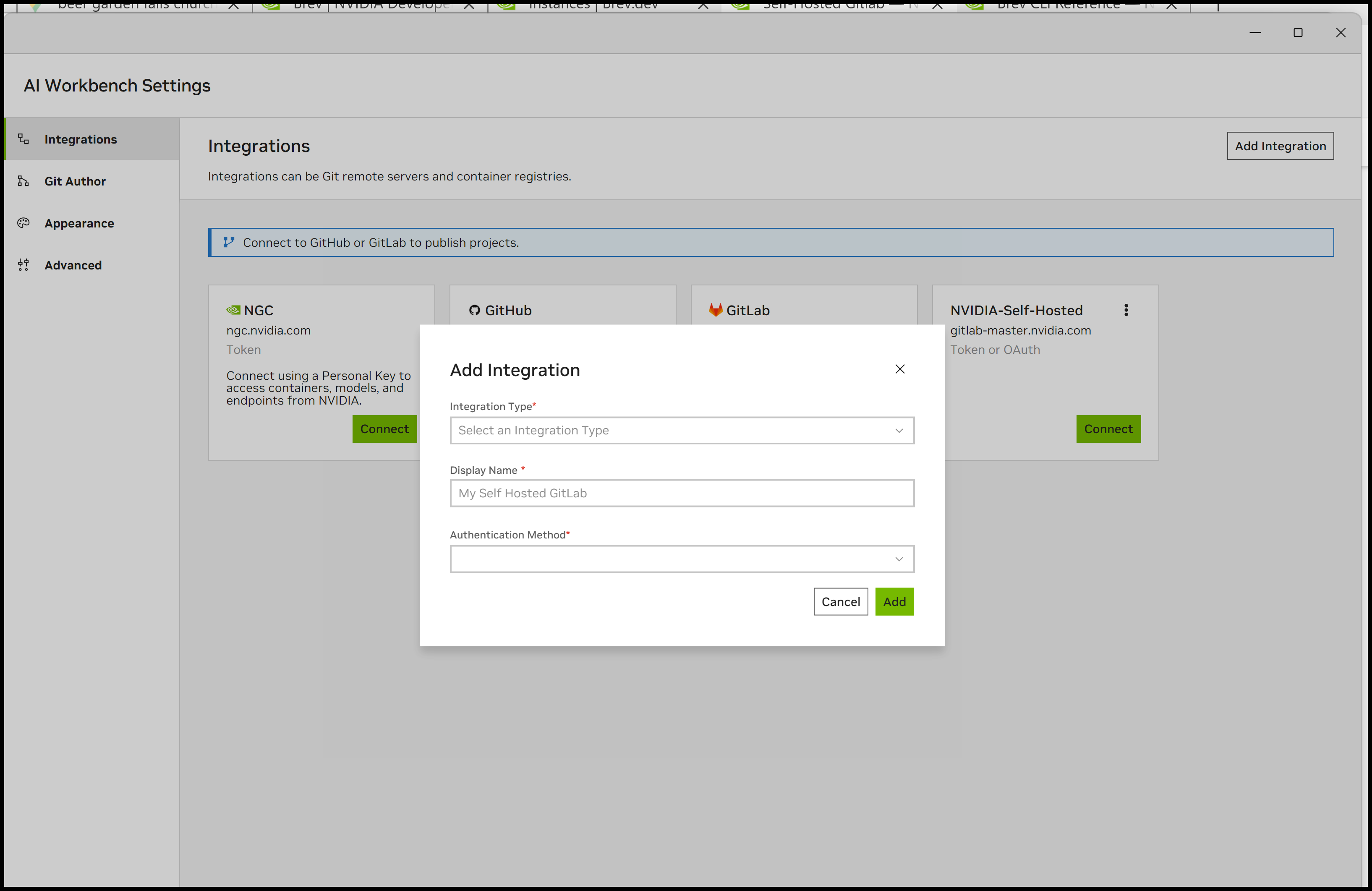
Task: Click the ngc.nvidia.com text
Action: (x=268, y=330)
